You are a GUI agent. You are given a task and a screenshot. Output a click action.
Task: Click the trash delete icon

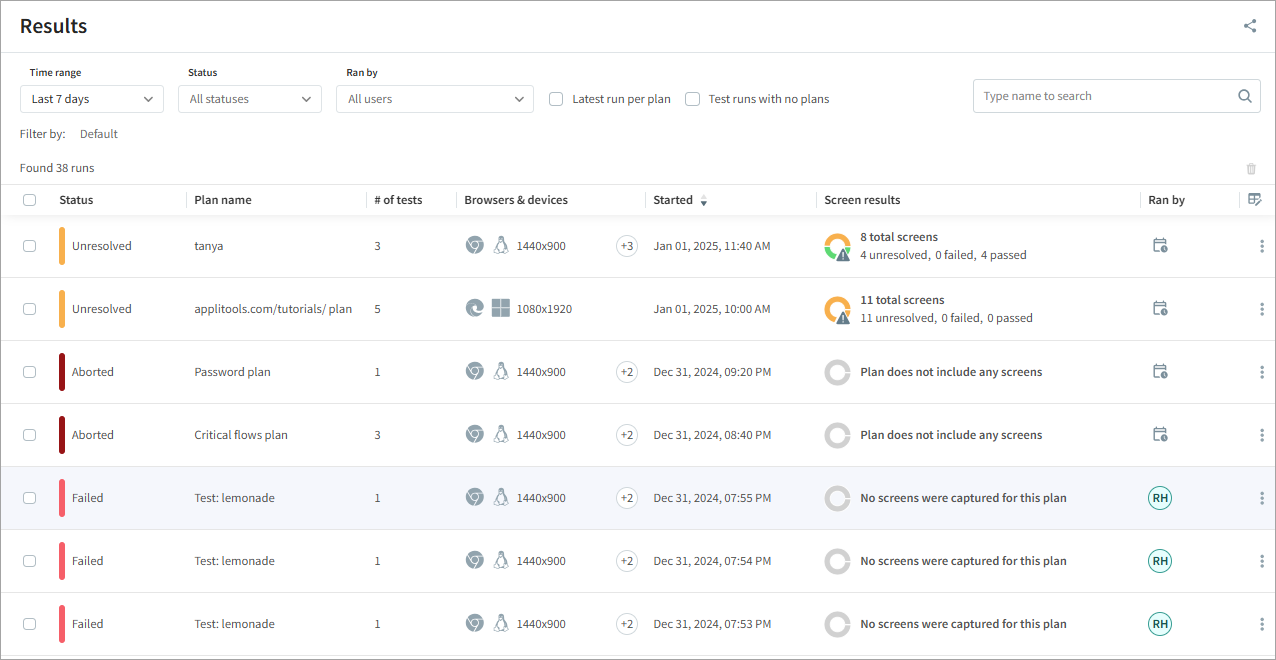tap(1251, 169)
